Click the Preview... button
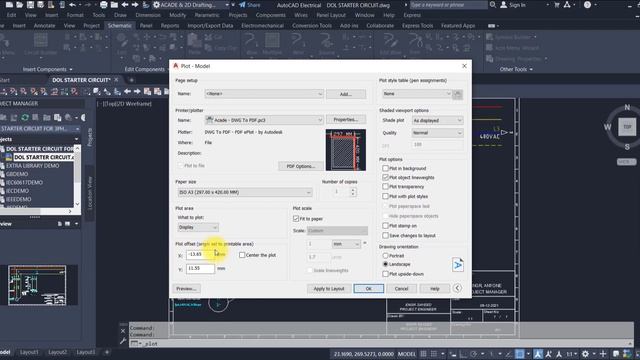 (187, 289)
